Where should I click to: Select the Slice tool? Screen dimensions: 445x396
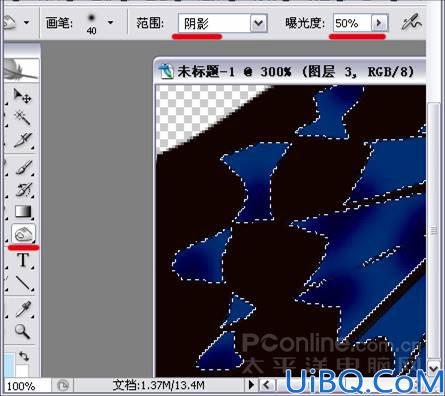pos(22,140)
